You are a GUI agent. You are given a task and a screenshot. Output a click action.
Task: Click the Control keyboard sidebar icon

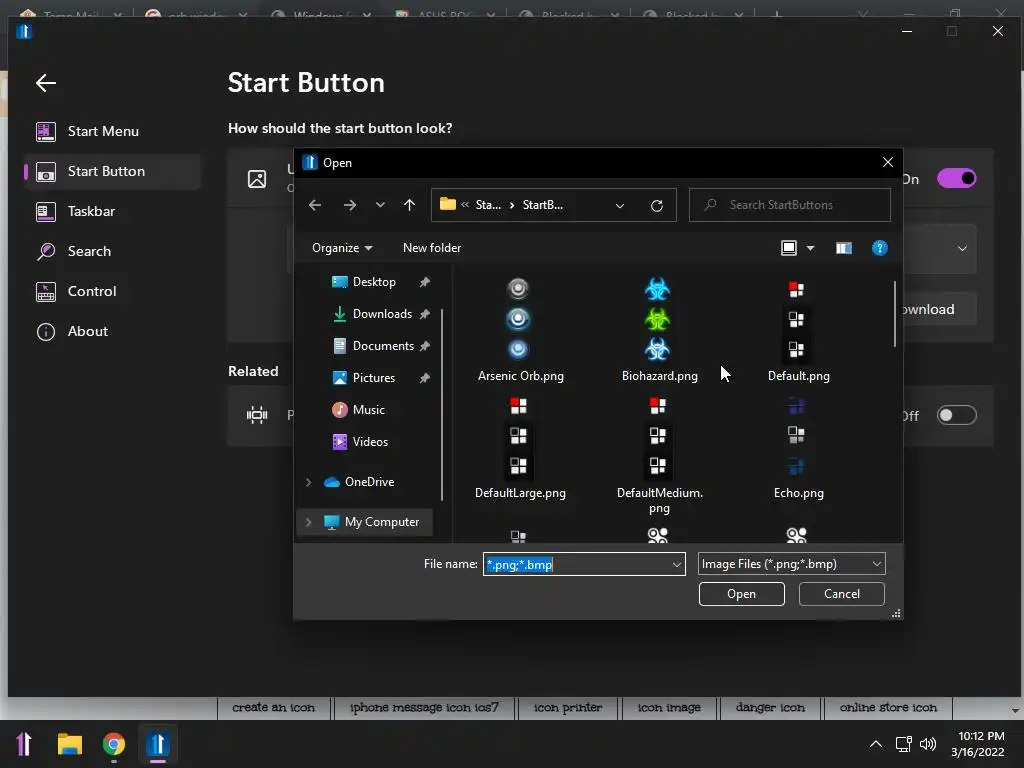[46, 291]
